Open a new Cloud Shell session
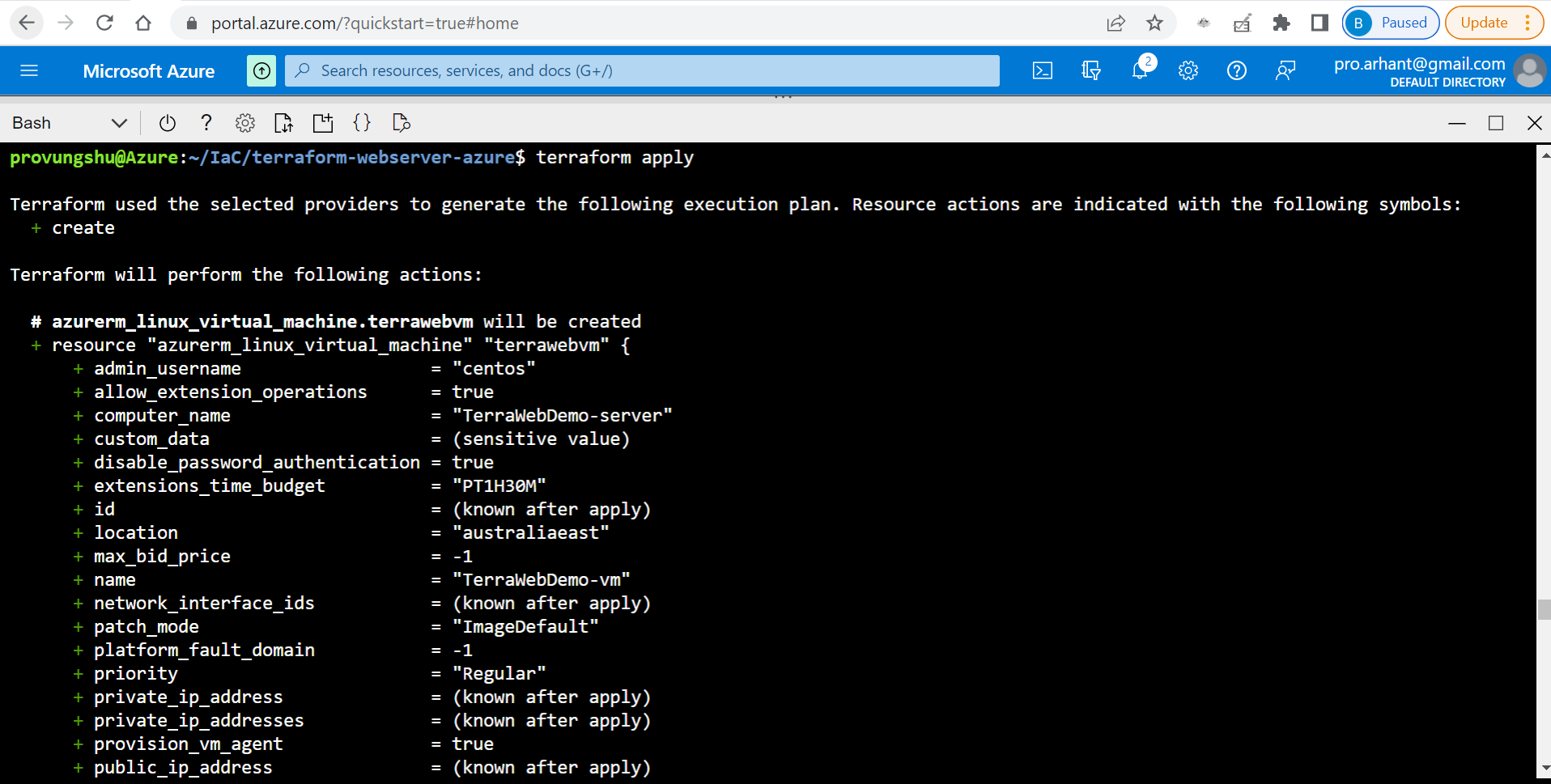The height and width of the screenshot is (784, 1551). (322, 123)
